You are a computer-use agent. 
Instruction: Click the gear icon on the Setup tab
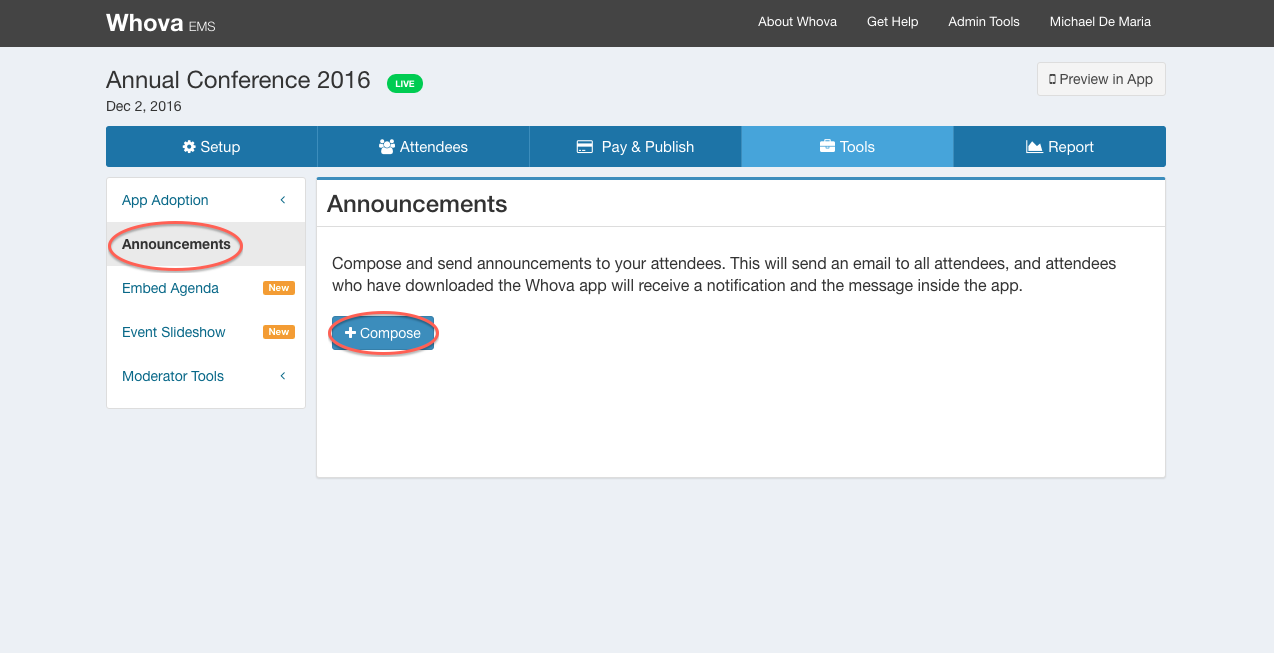(189, 147)
